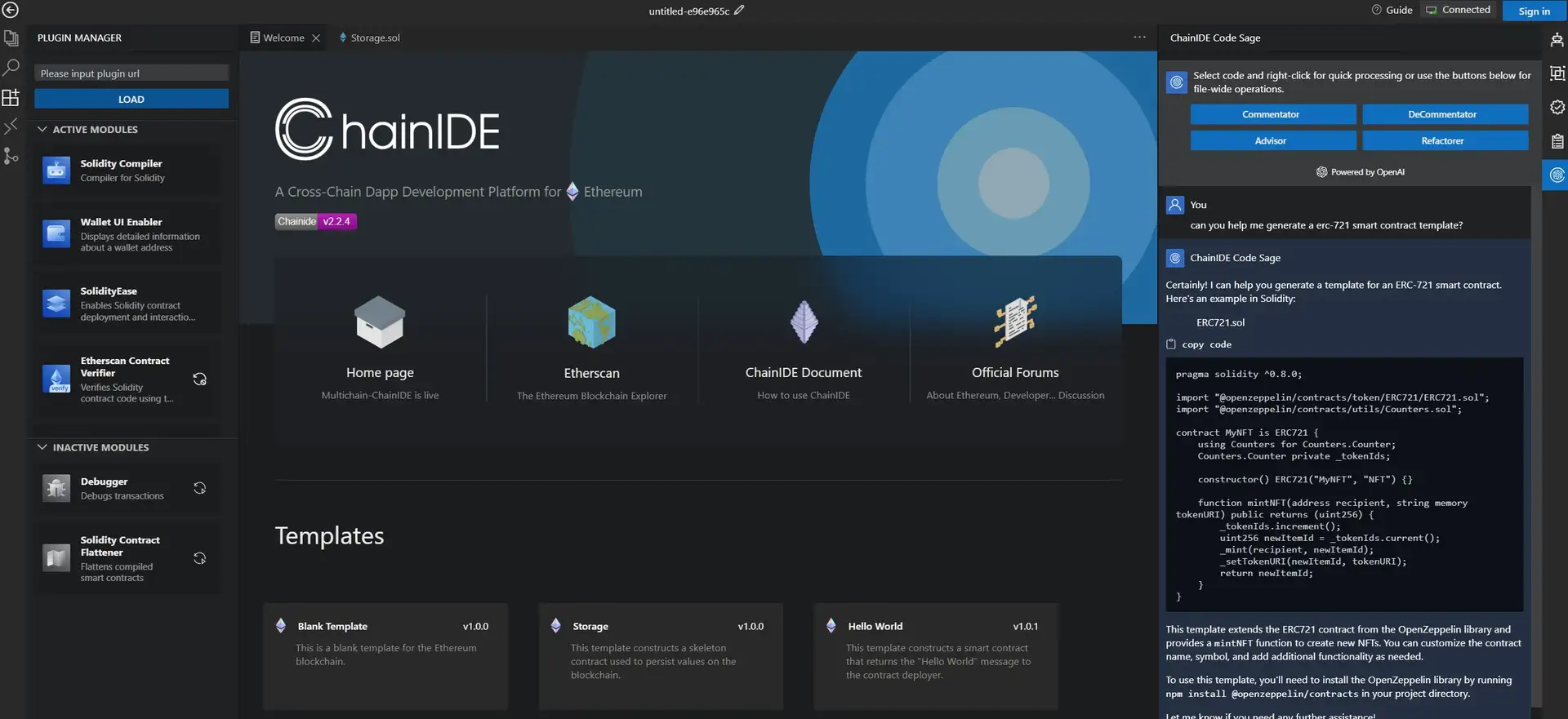The width and height of the screenshot is (1568, 719).
Task: Collapse the Inactive Modules section
Action: coord(42,447)
